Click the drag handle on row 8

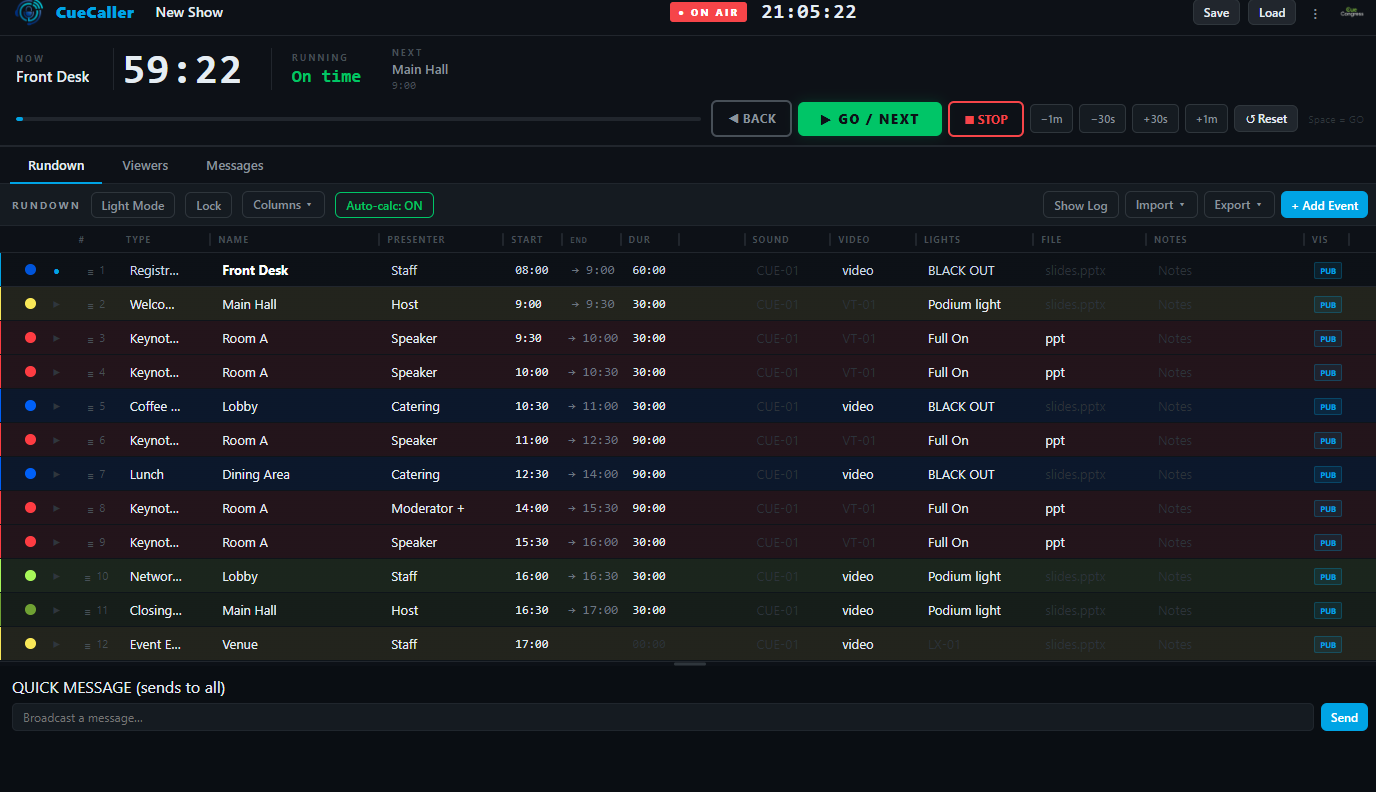tap(90, 509)
